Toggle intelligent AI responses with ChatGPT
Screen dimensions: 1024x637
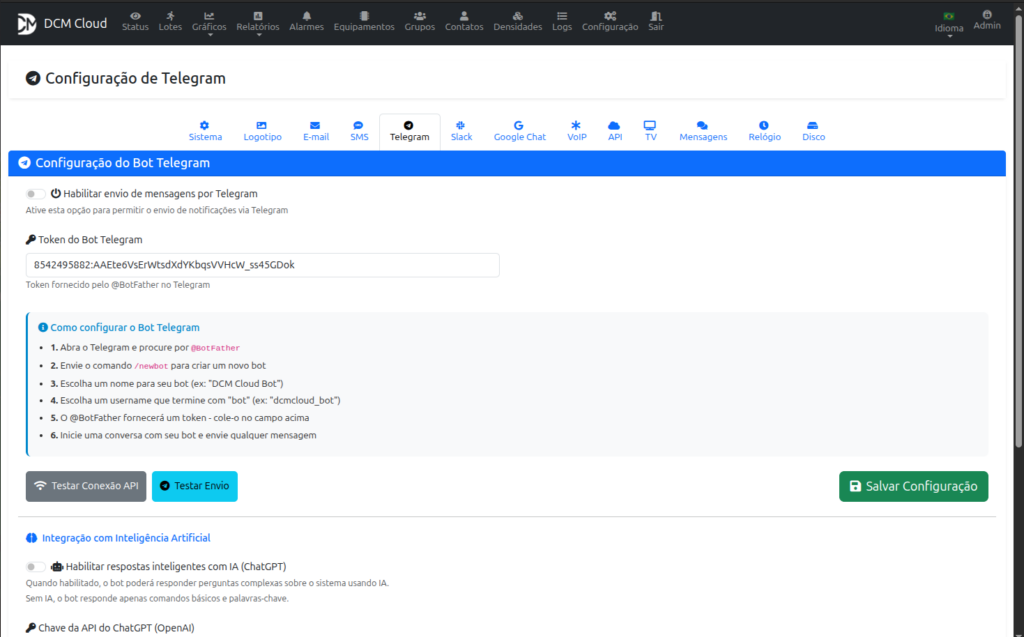(x=36, y=566)
